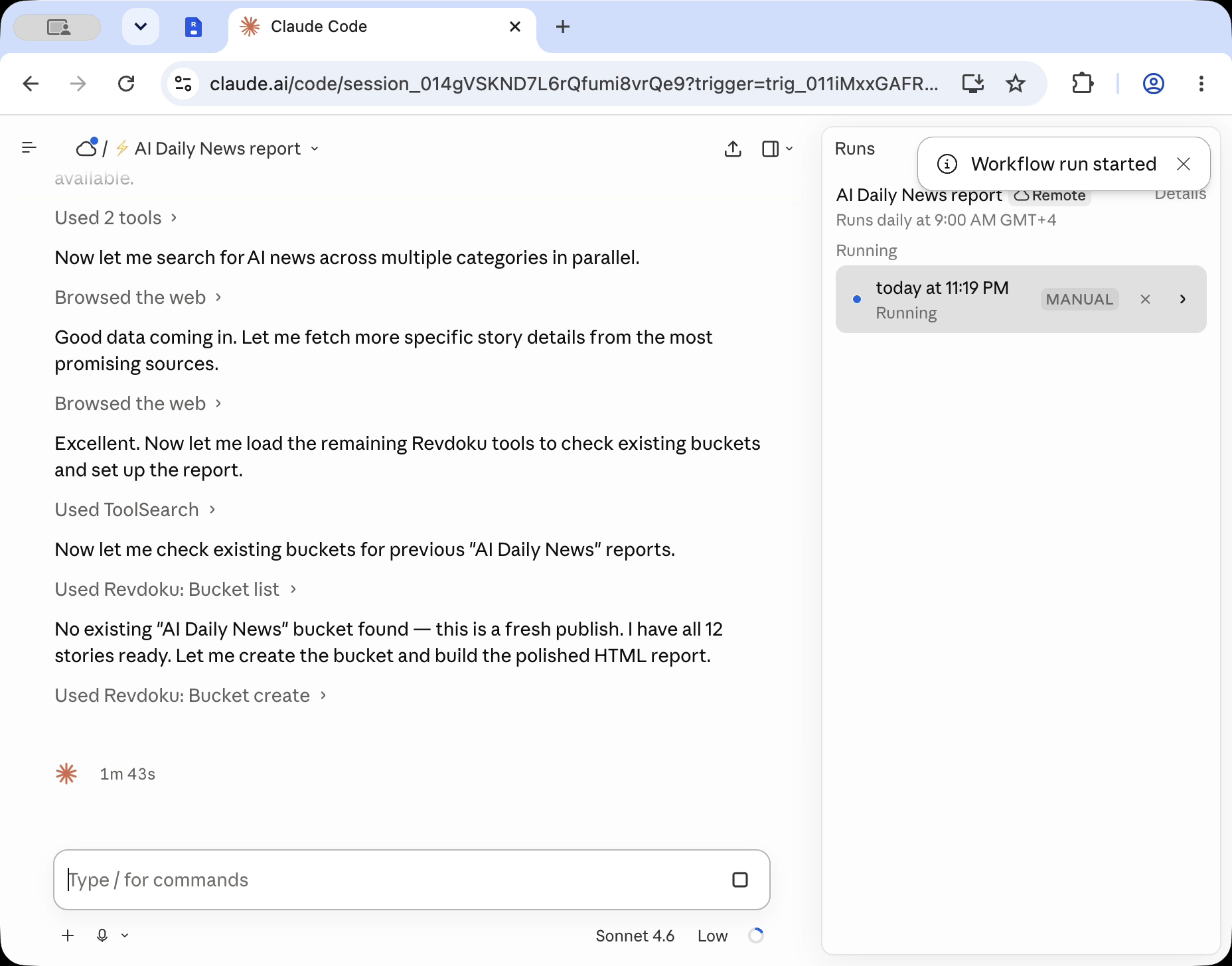Image resolution: width=1232 pixels, height=966 pixels.
Task: Open the Sonnet 4.6 model selector
Action: coord(635,935)
